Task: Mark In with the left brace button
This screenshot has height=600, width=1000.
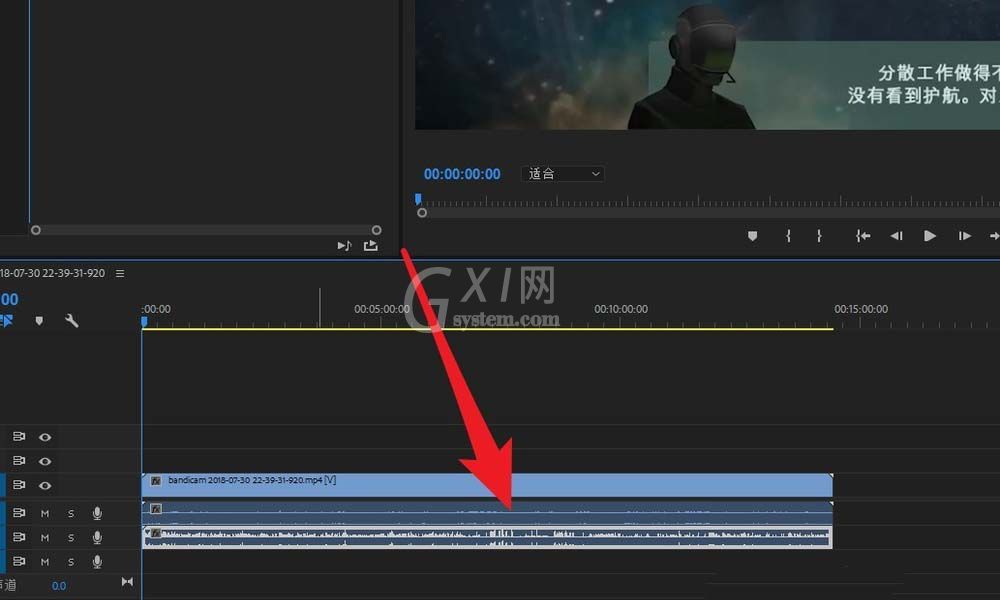Action: (788, 236)
